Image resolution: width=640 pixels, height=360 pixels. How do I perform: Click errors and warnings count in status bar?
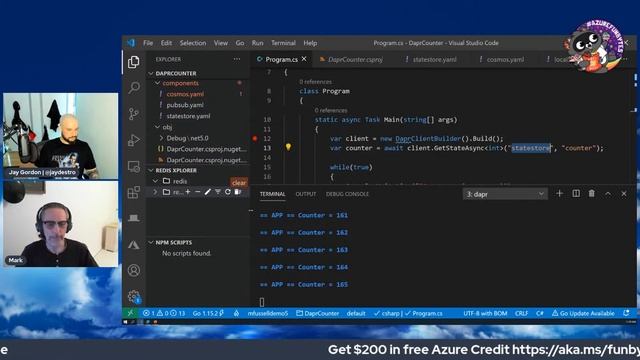click(164, 313)
